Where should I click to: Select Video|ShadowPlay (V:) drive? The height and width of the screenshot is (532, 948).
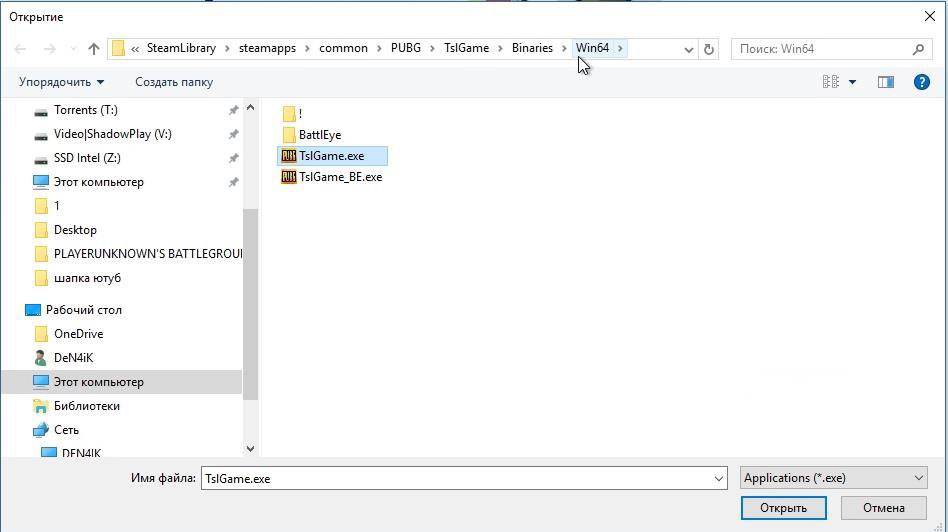tap(112, 134)
